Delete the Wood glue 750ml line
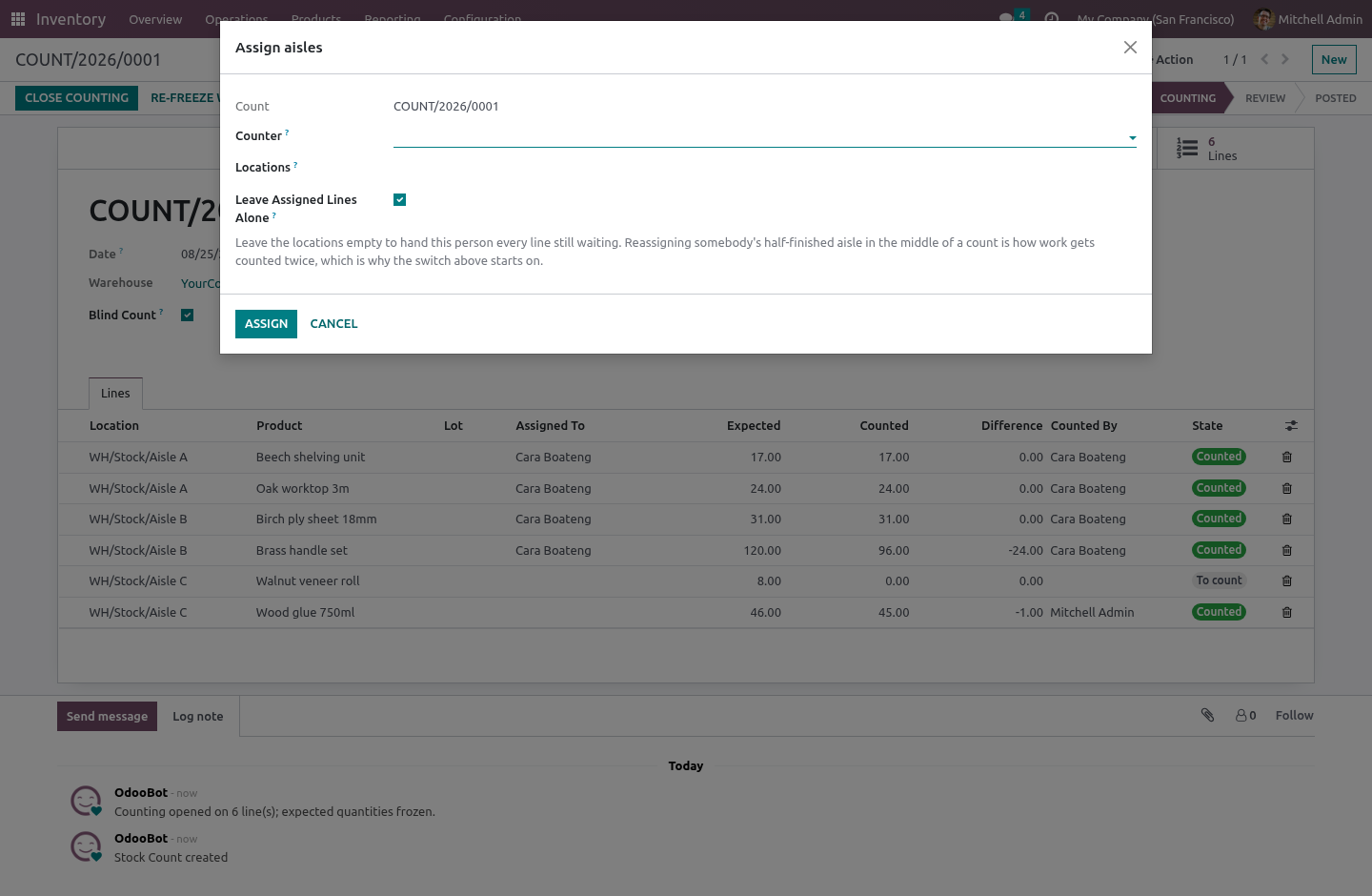The image size is (1372, 896). (1287, 613)
